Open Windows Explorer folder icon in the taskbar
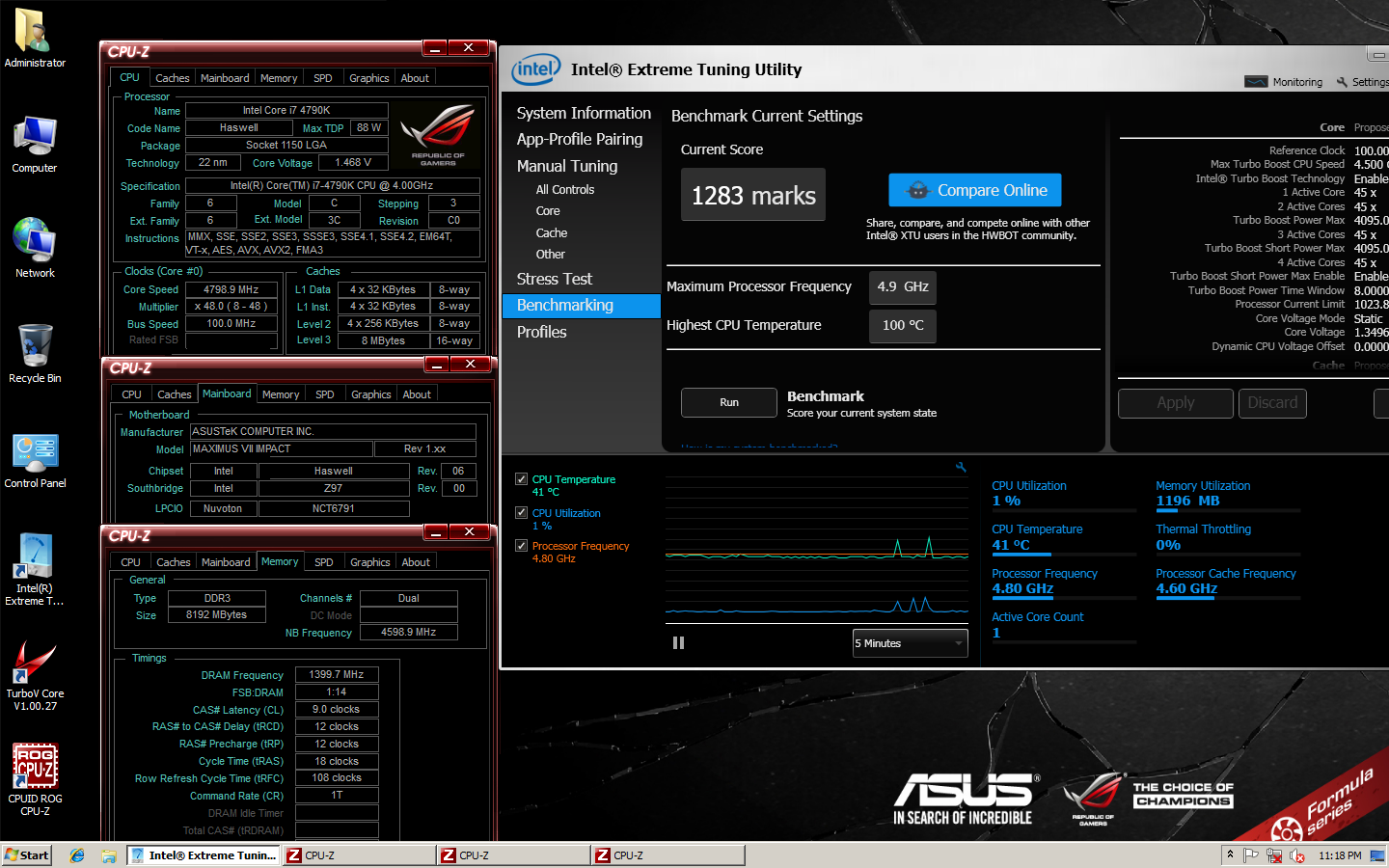The height and width of the screenshot is (868, 1389). [109, 855]
